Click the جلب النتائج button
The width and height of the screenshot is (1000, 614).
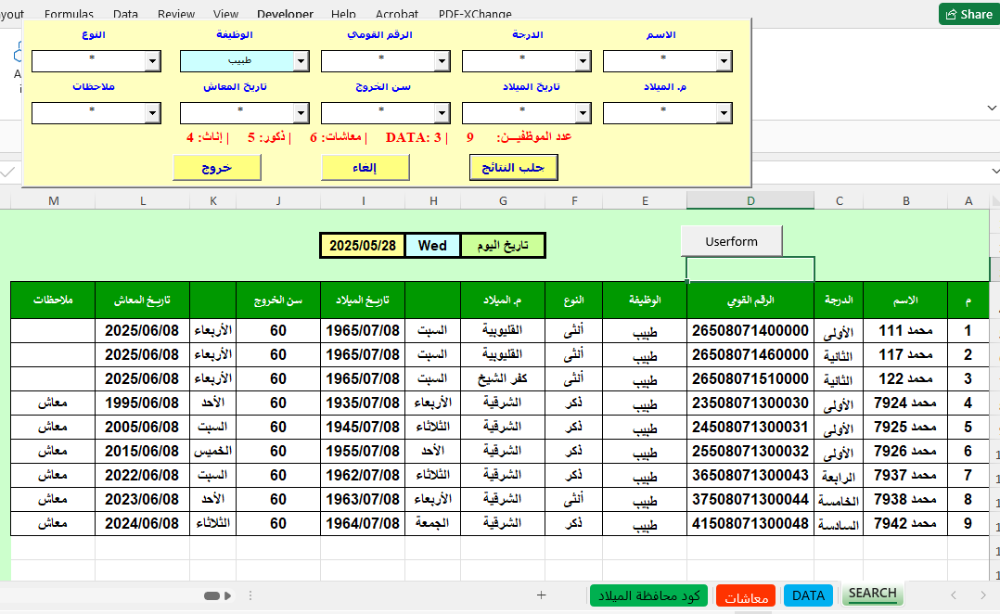pyautogui.click(x=513, y=167)
